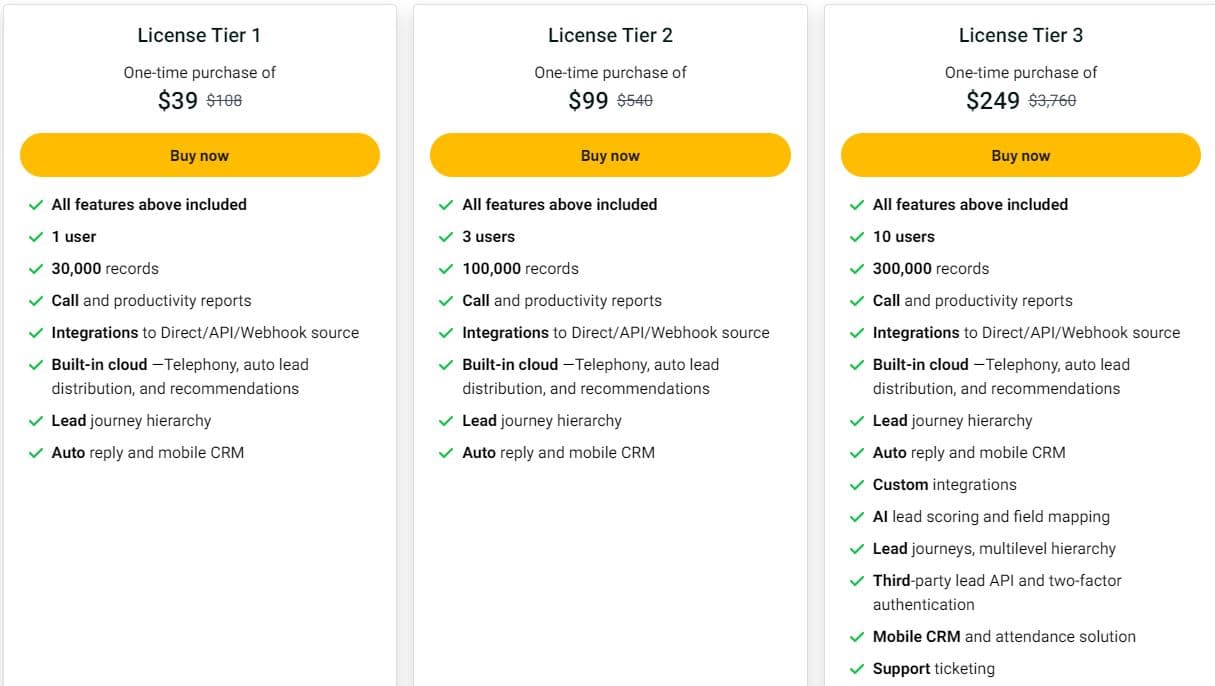Select the "License Tier 3" heading
The width and height of the screenshot is (1215, 686).
[x=1020, y=35]
